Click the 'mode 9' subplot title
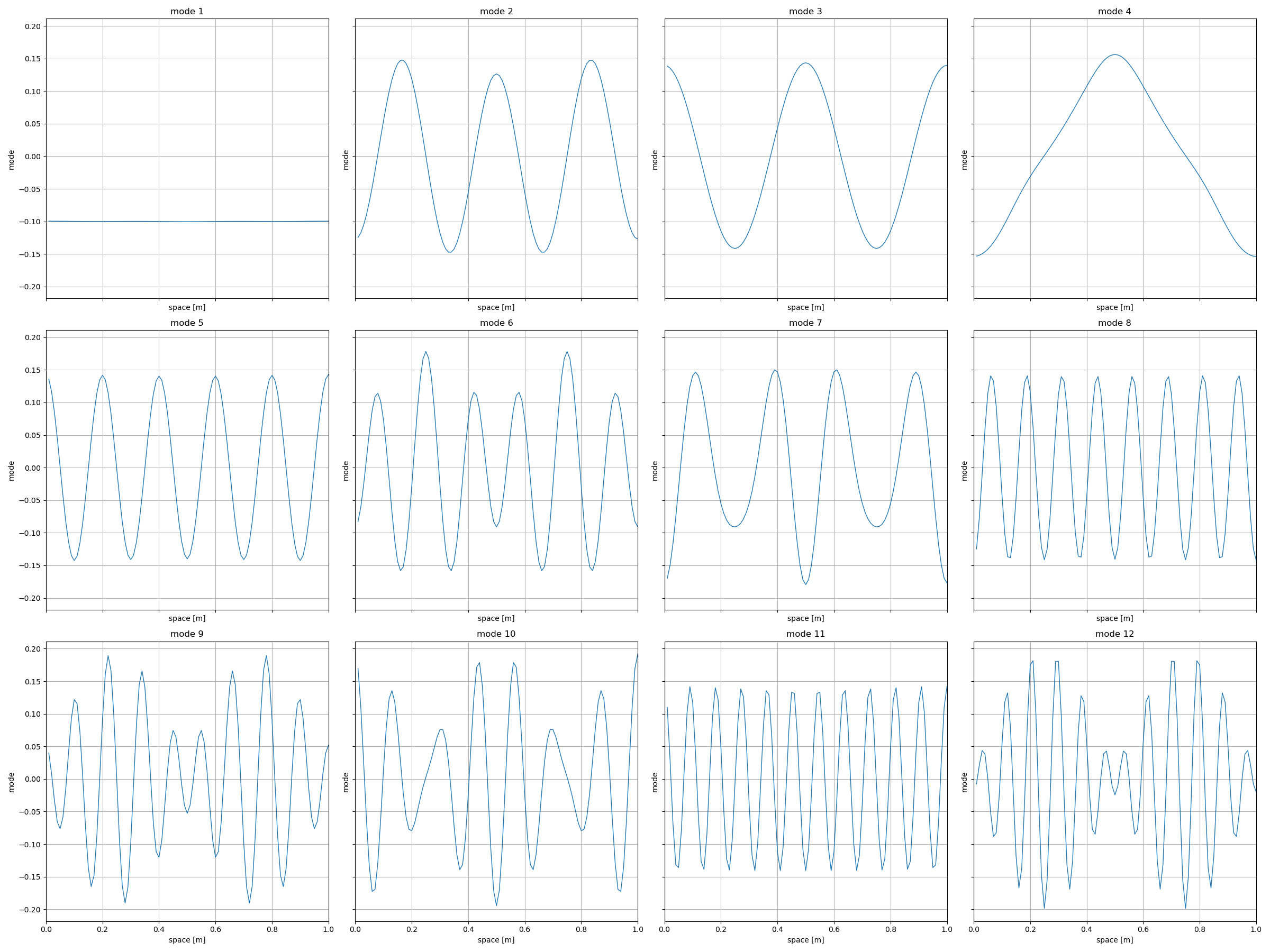 [187, 634]
